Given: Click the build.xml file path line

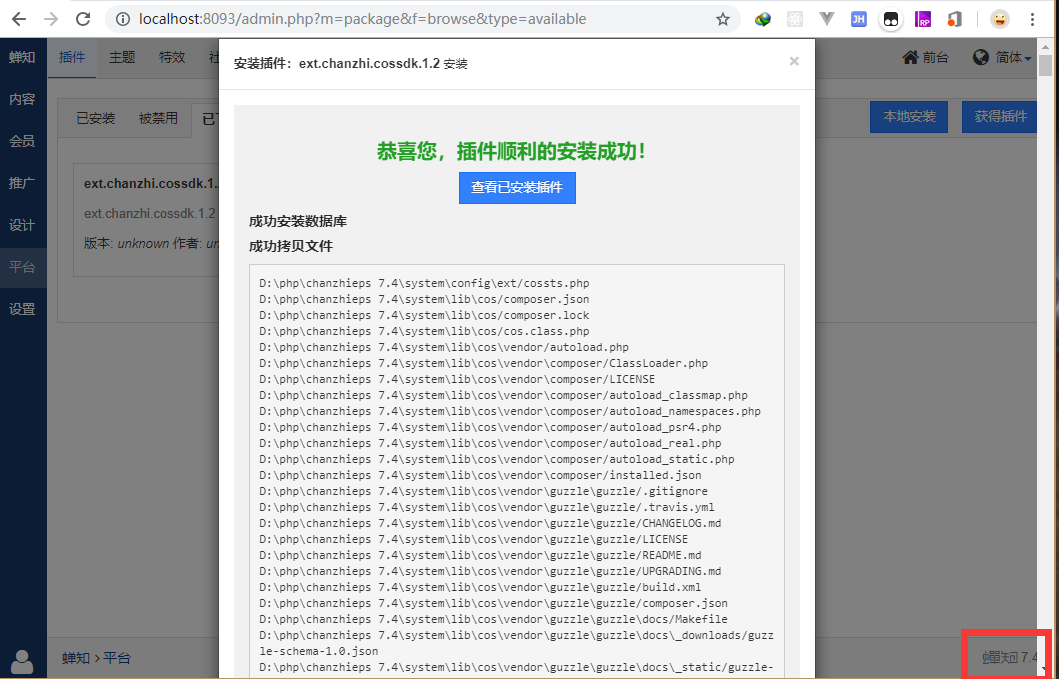Looking at the screenshot, I should pos(480,587).
